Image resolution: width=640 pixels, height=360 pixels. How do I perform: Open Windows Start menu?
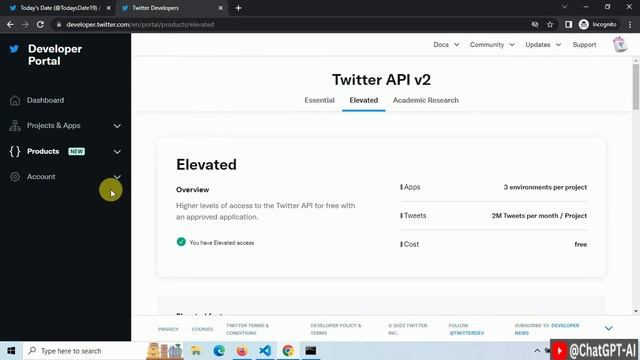[11, 351]
